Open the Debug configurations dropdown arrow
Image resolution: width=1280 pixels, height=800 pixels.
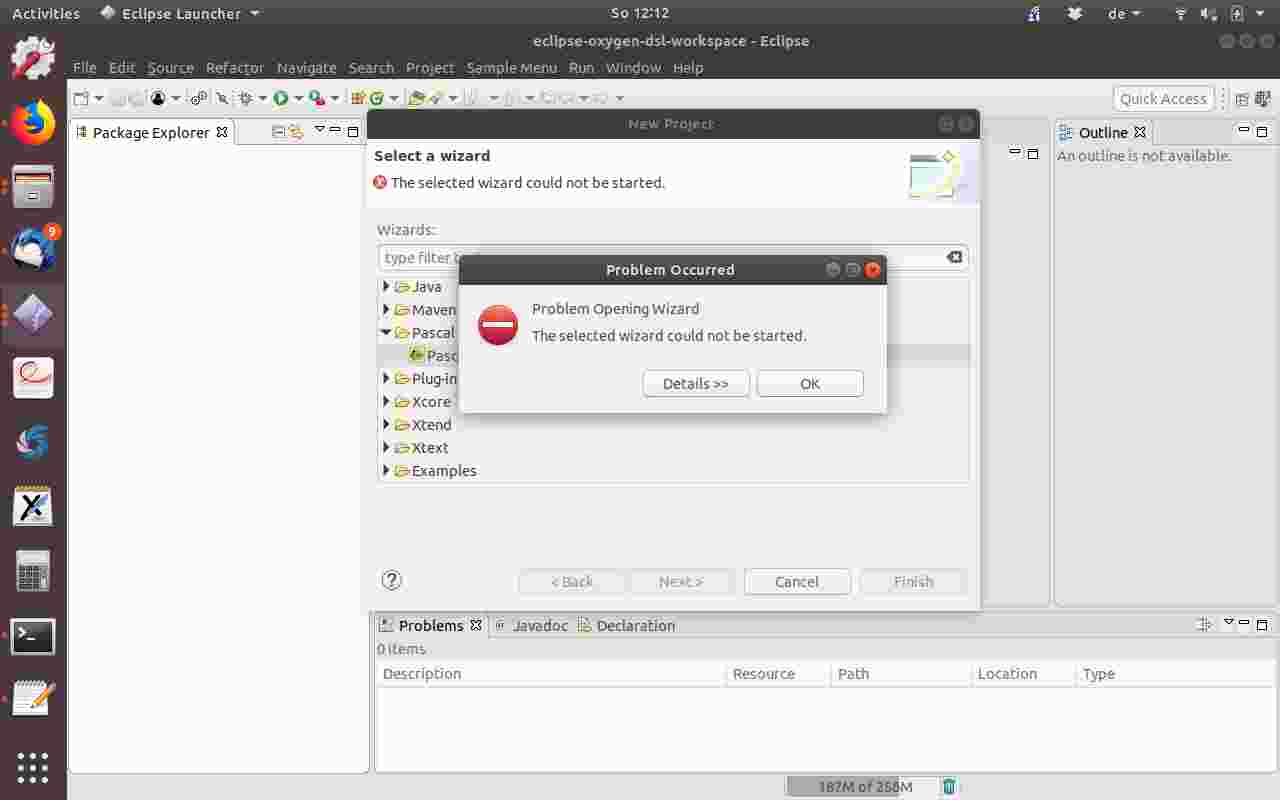(262, 98)
